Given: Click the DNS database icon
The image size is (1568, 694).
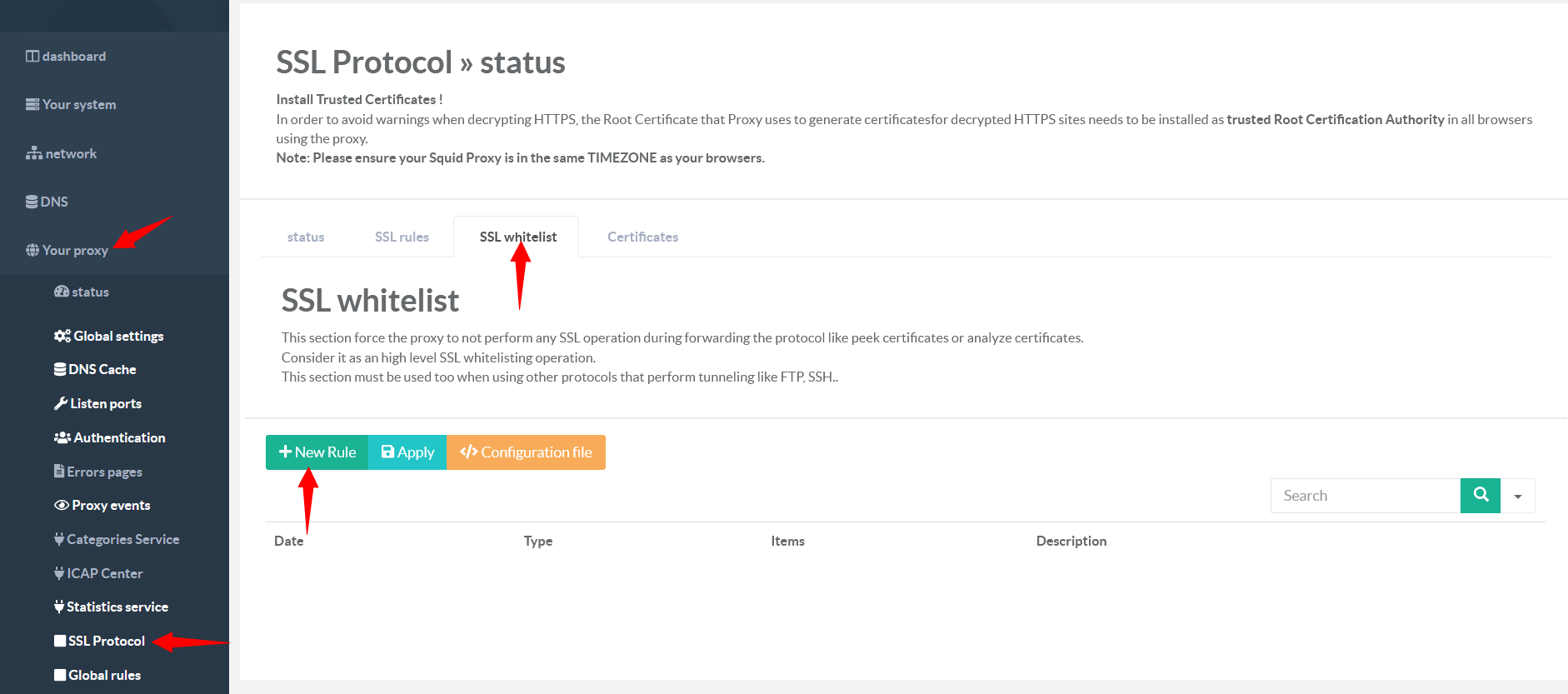Looking at the screenshot, I should (x=32, y=202).
